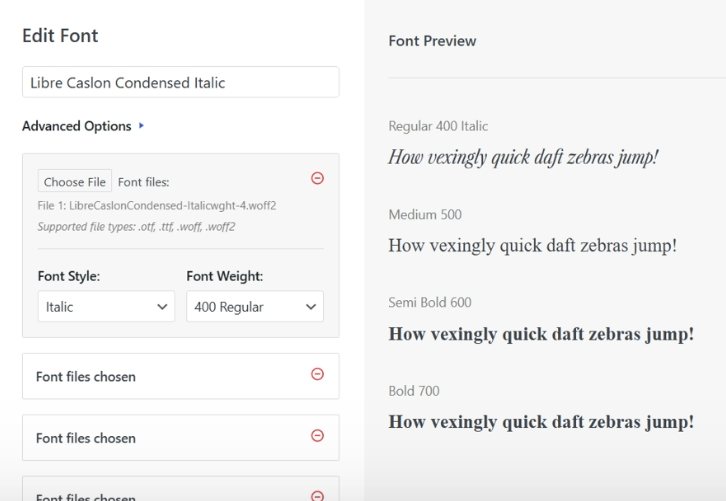Remove the first collapsed Font files chosen row

pyautogui.click(x=318, y=374)
